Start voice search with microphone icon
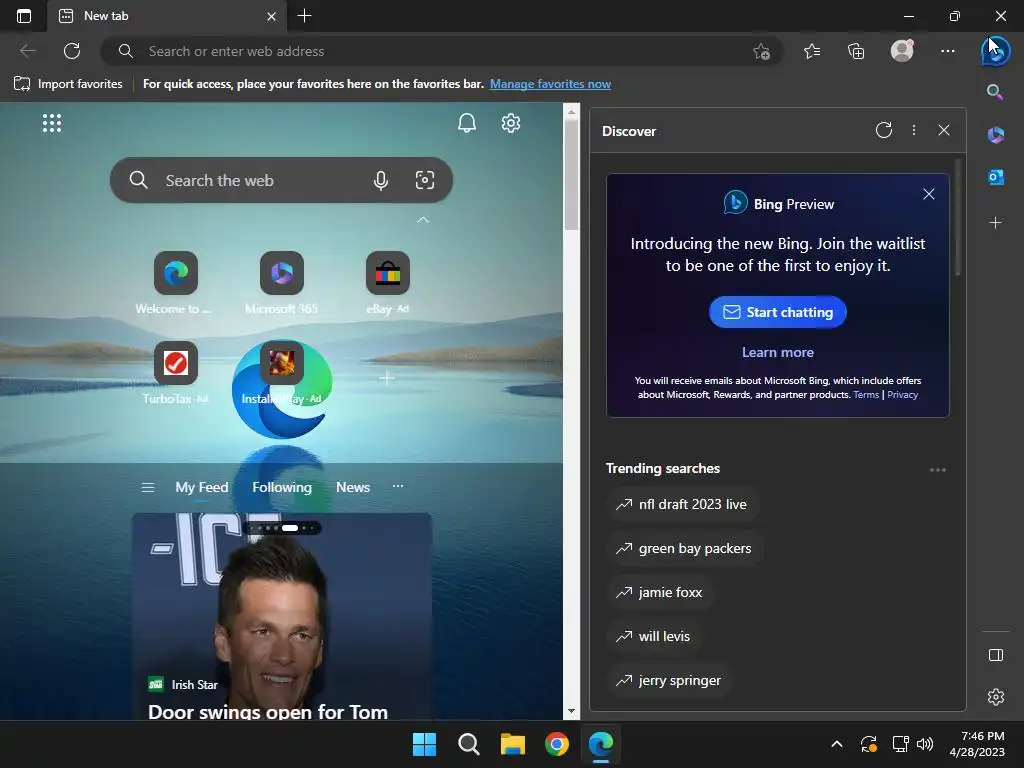This screenshot has width=1024, height=768. [x=381, y=180]
